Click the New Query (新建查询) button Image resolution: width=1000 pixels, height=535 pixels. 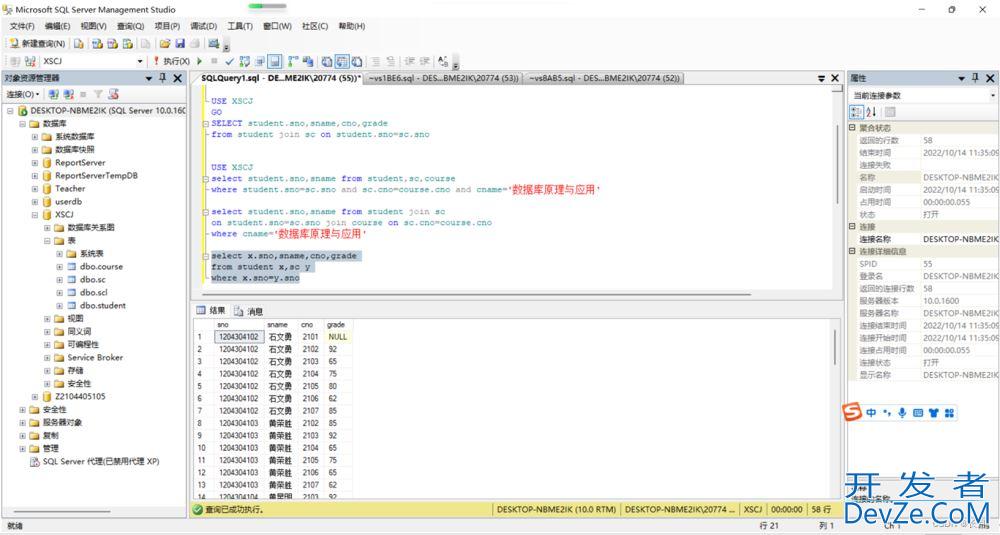click(x=37, y=43)
